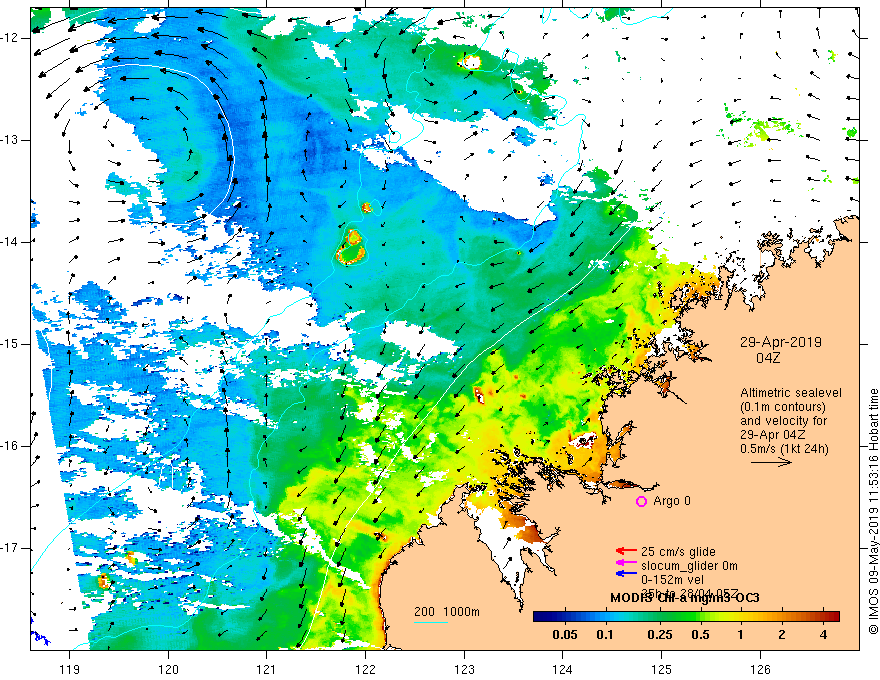Click the "0.5m/s (1kt 24h)" label
Viewport: 880px width, 680px height.
784,448
